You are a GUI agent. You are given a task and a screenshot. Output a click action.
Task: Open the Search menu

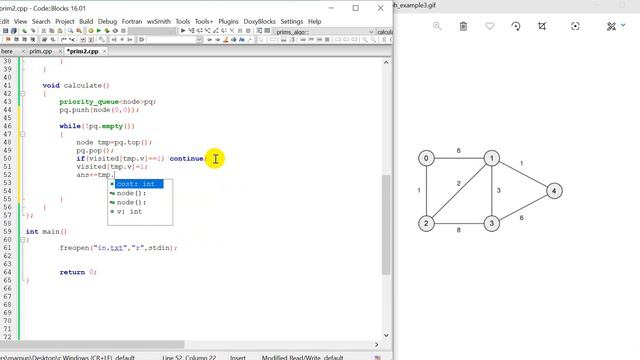(41, 21)
